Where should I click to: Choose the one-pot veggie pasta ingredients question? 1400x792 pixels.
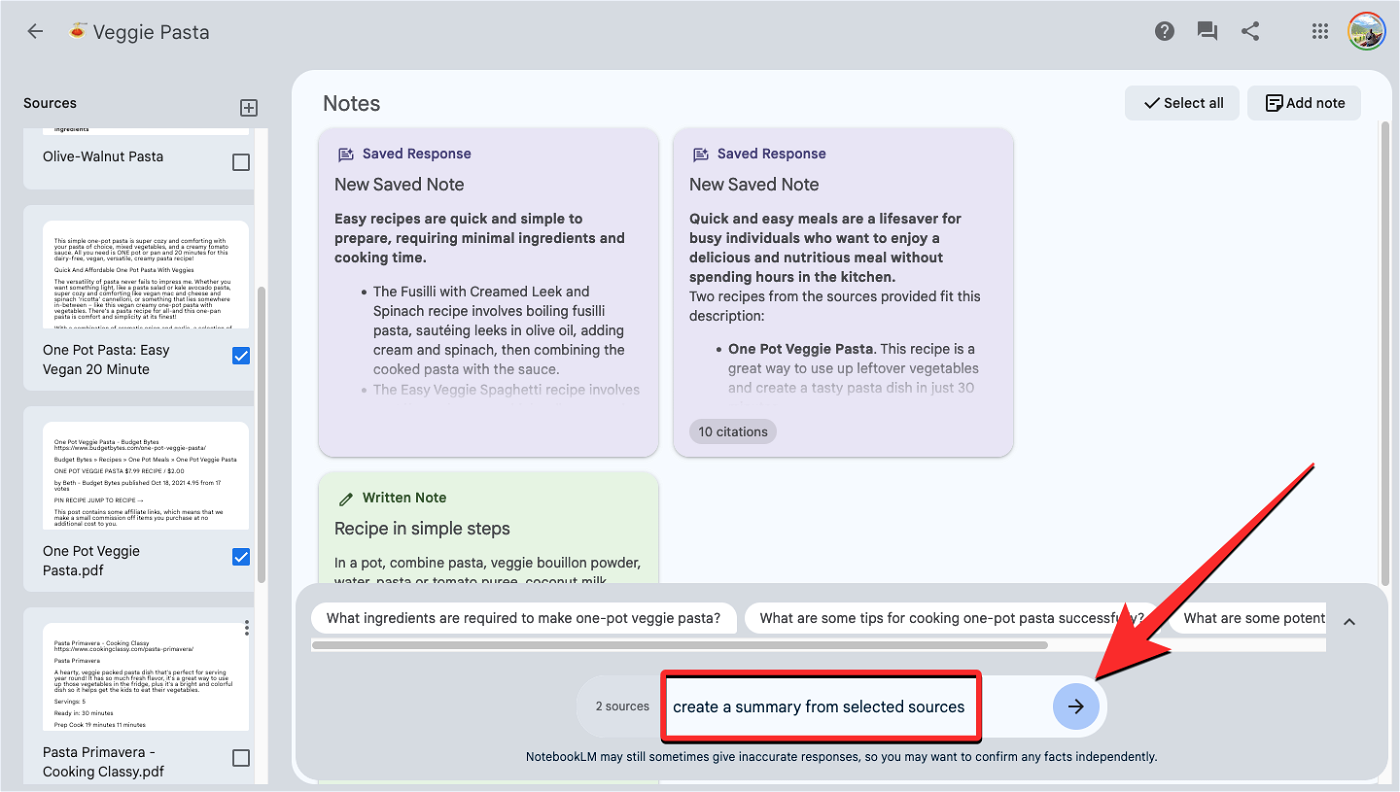pos(524,618)
